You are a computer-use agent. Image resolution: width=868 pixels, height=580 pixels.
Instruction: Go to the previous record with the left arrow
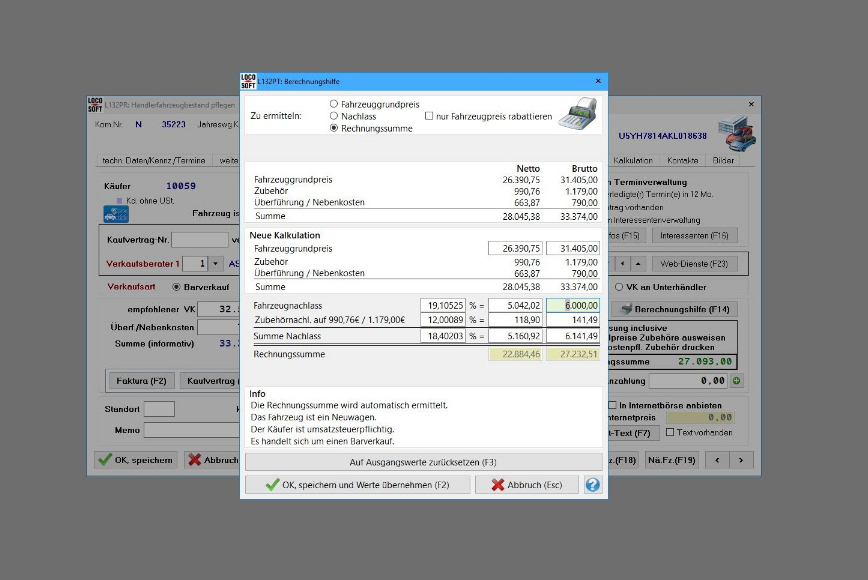(717, 460)
